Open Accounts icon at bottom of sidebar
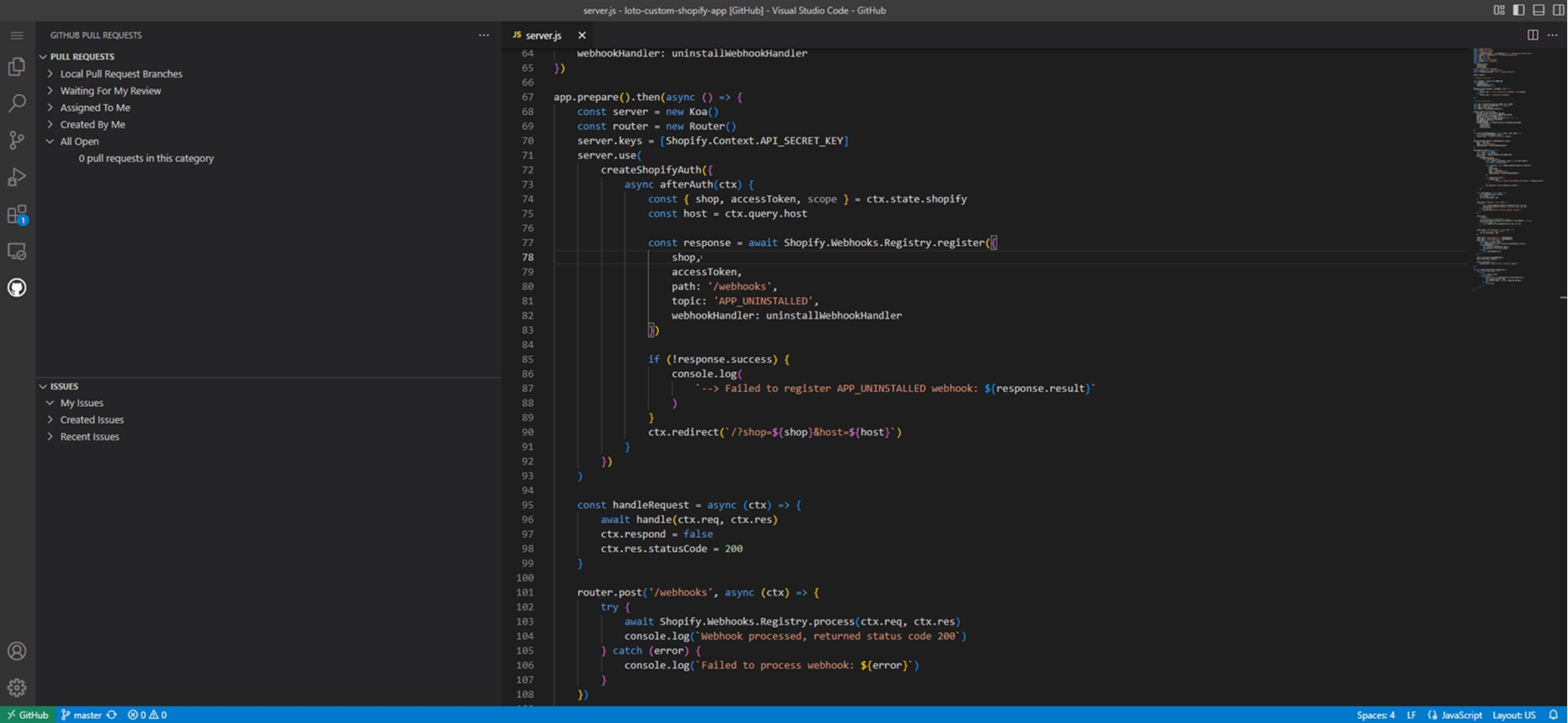 (17, 651)
